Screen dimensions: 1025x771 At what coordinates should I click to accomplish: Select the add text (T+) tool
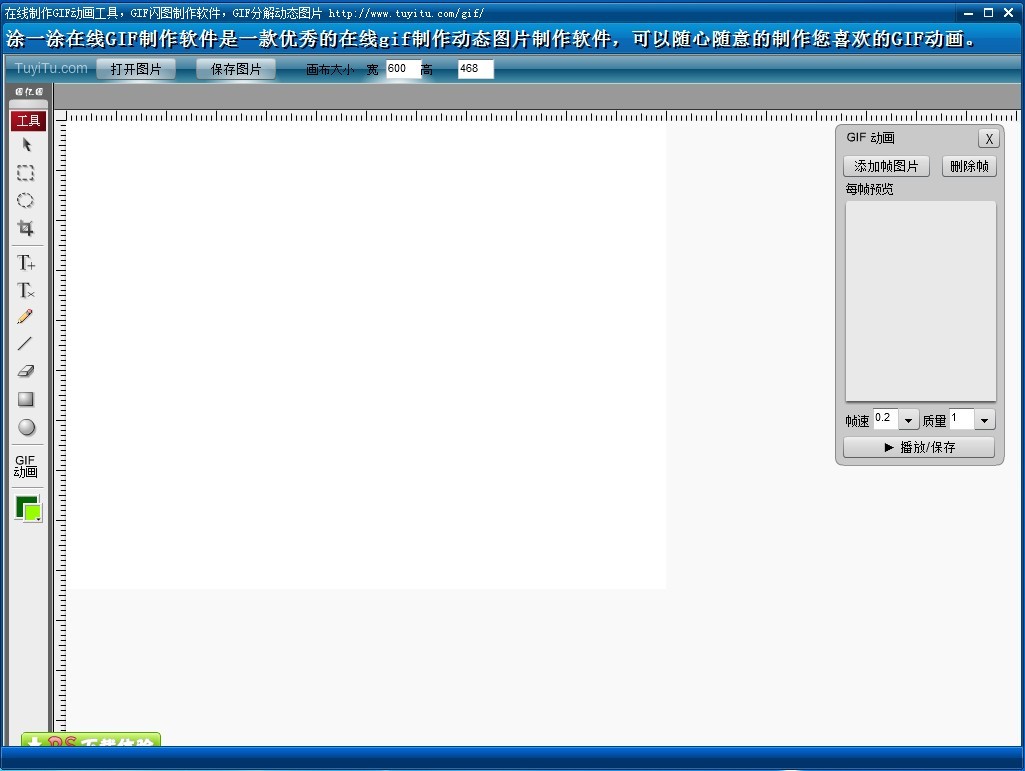[x=26, y=263]
